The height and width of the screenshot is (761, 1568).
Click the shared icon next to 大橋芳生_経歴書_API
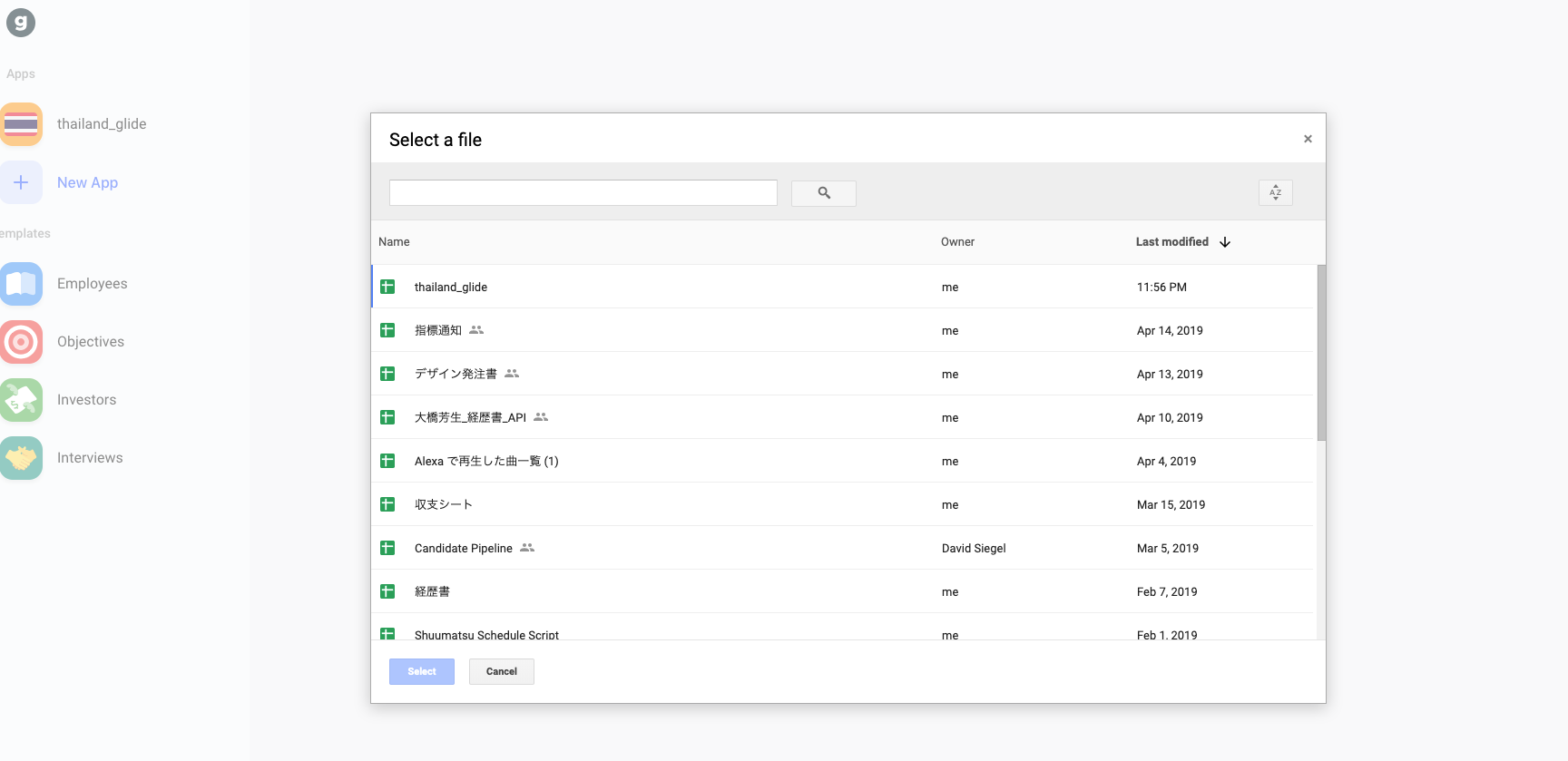tap(541, 417)
